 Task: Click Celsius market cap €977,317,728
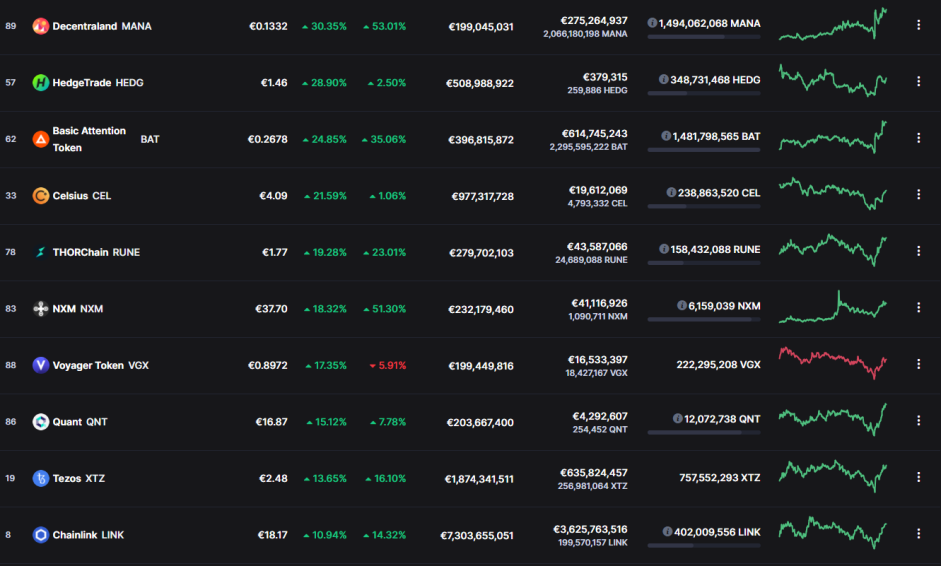[483, 196]
